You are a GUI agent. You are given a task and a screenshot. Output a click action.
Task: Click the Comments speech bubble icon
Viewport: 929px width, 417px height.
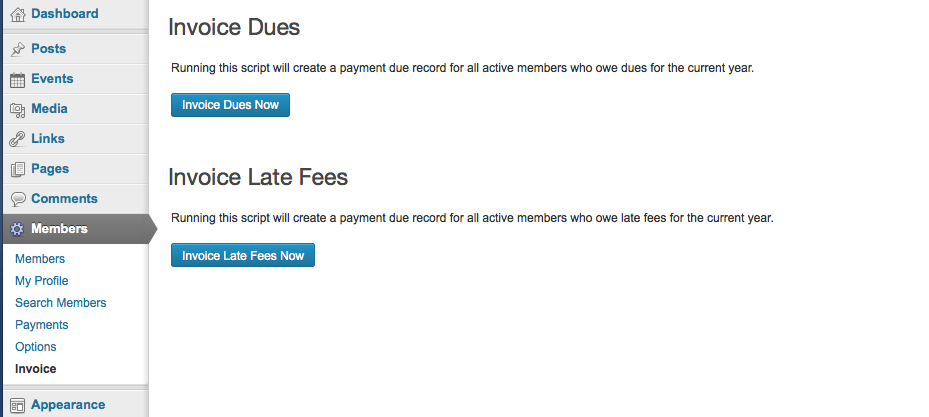(17, 199)
